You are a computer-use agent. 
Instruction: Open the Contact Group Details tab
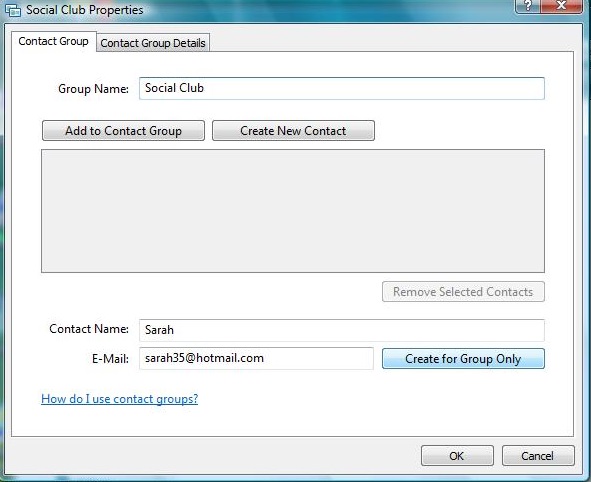coord(153,43)
